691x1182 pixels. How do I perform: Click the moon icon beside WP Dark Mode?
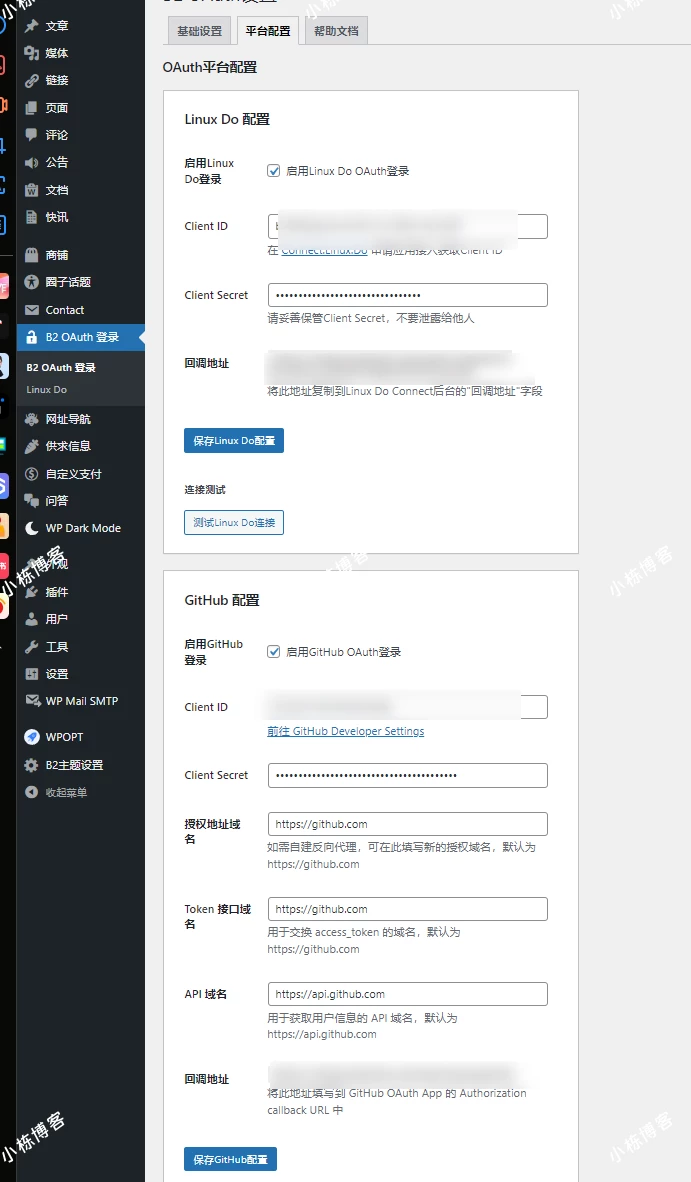click(32, 528)
